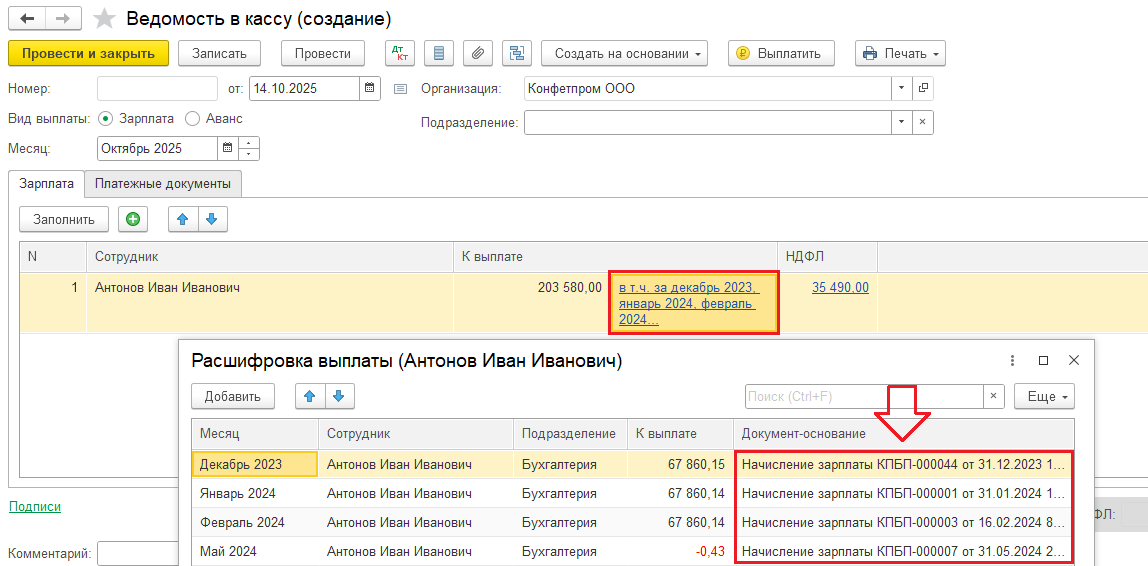Move row down in Расшифровка выплаты dialog
Image resolution: width=1148 pixels, height=566 pixels.
click(338, 396)
